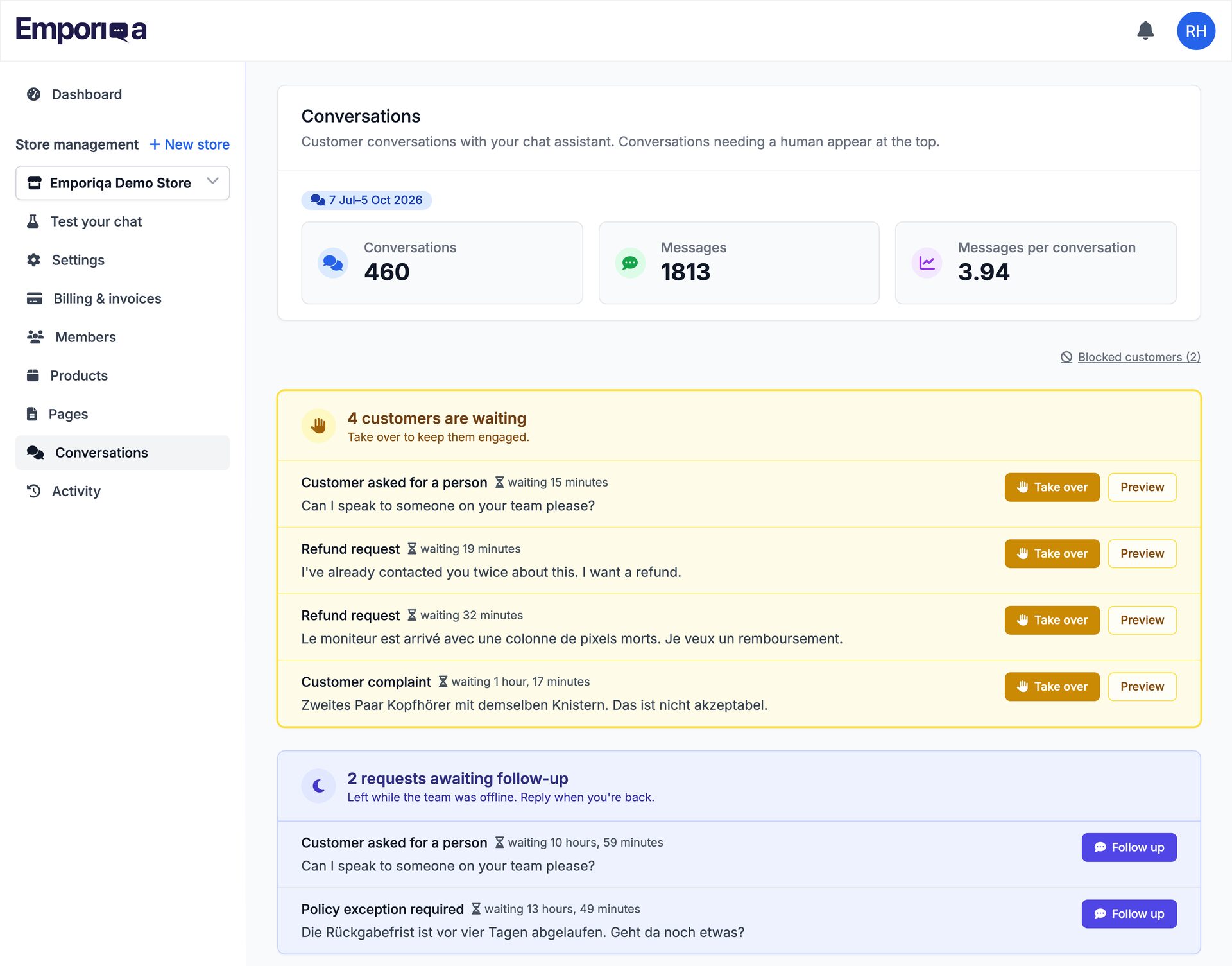Click the Le moniteur est arrivé message text
1232x966 pixels.
pyautogui.click(x=572, y=639)
